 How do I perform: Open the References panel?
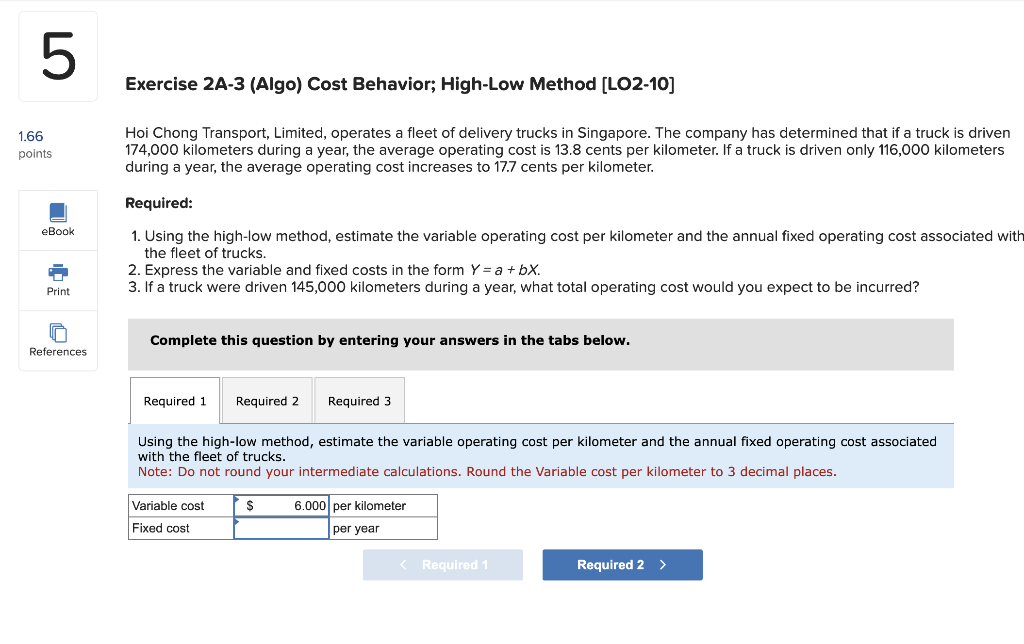[57, 332]
